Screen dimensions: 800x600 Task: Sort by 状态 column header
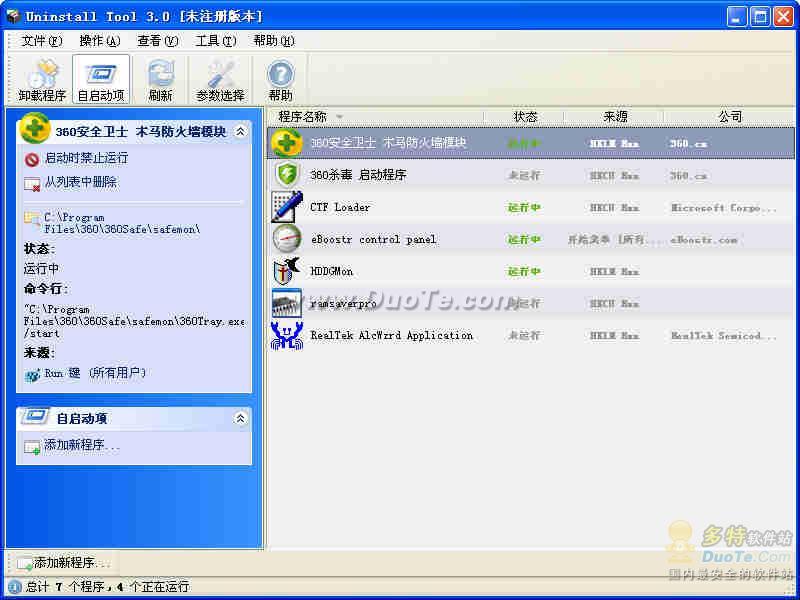(525, 117)
